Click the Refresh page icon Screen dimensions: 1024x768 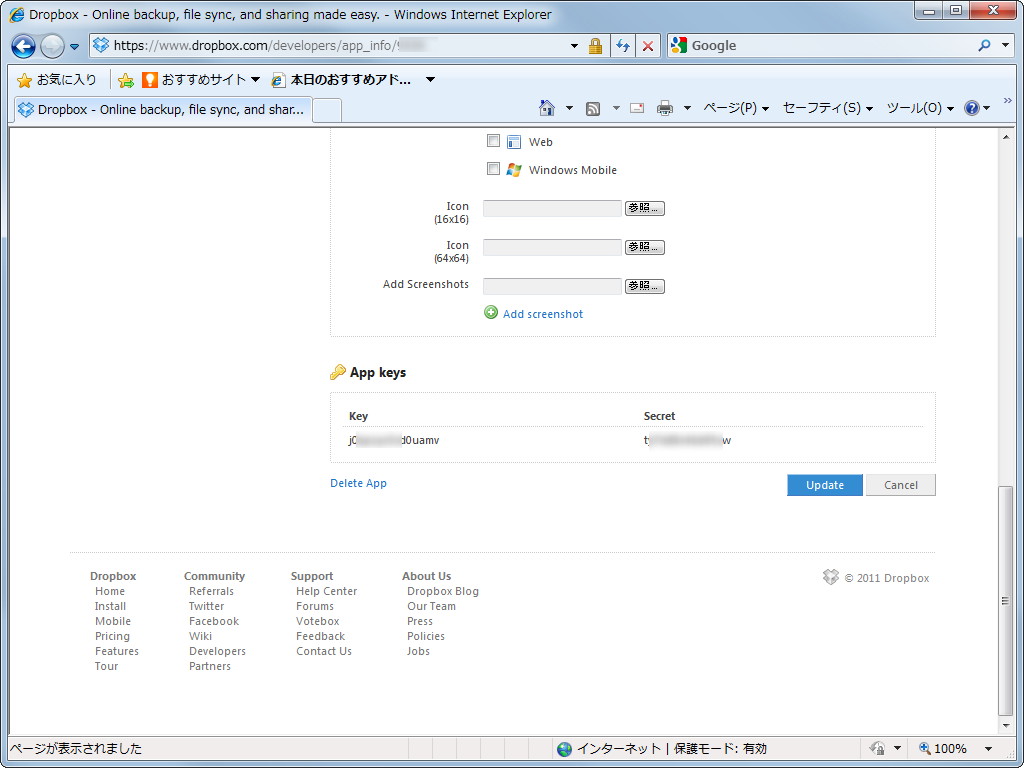[623, 46]
